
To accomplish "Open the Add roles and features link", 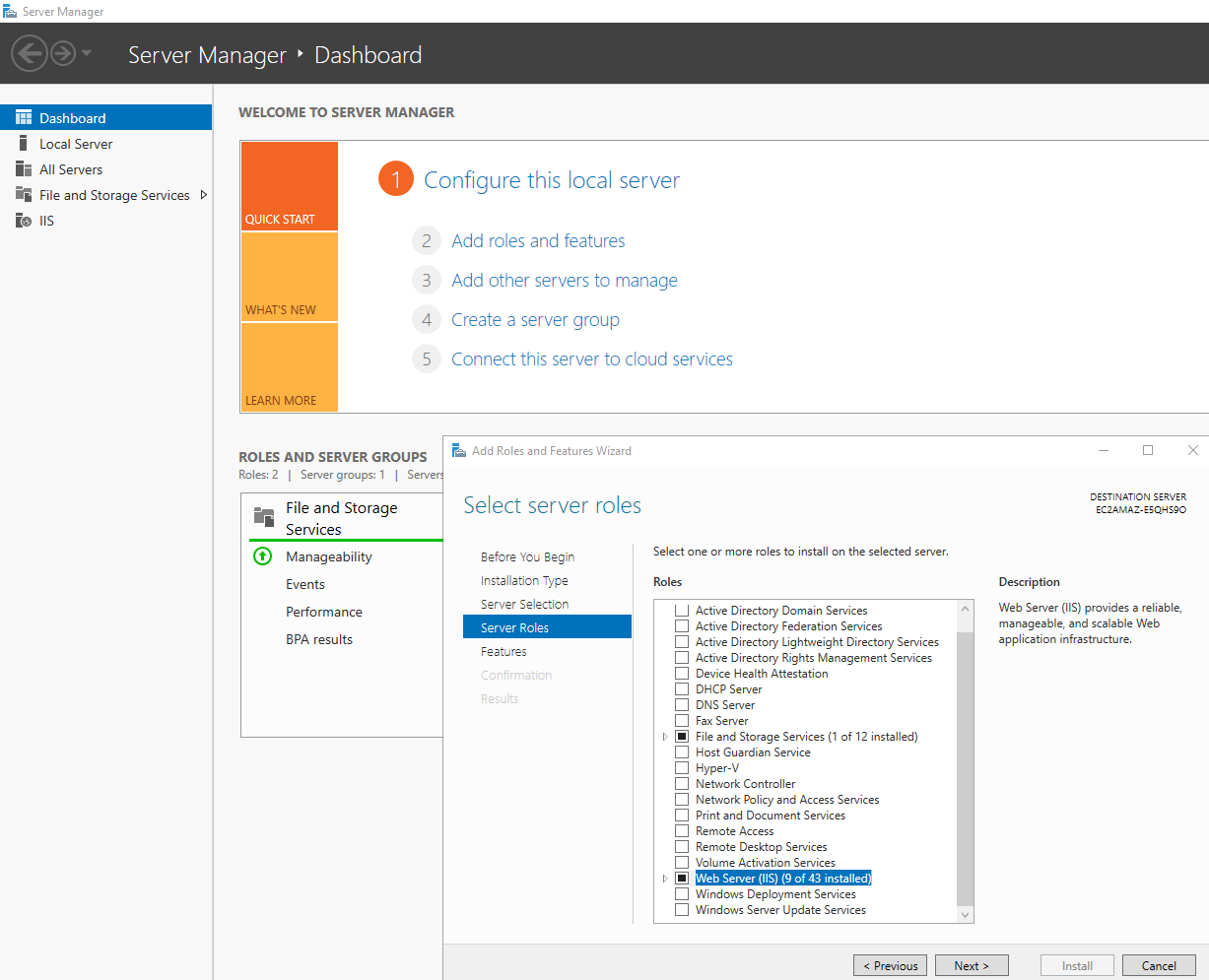I will pyautogui.click(x=538, y=240).
